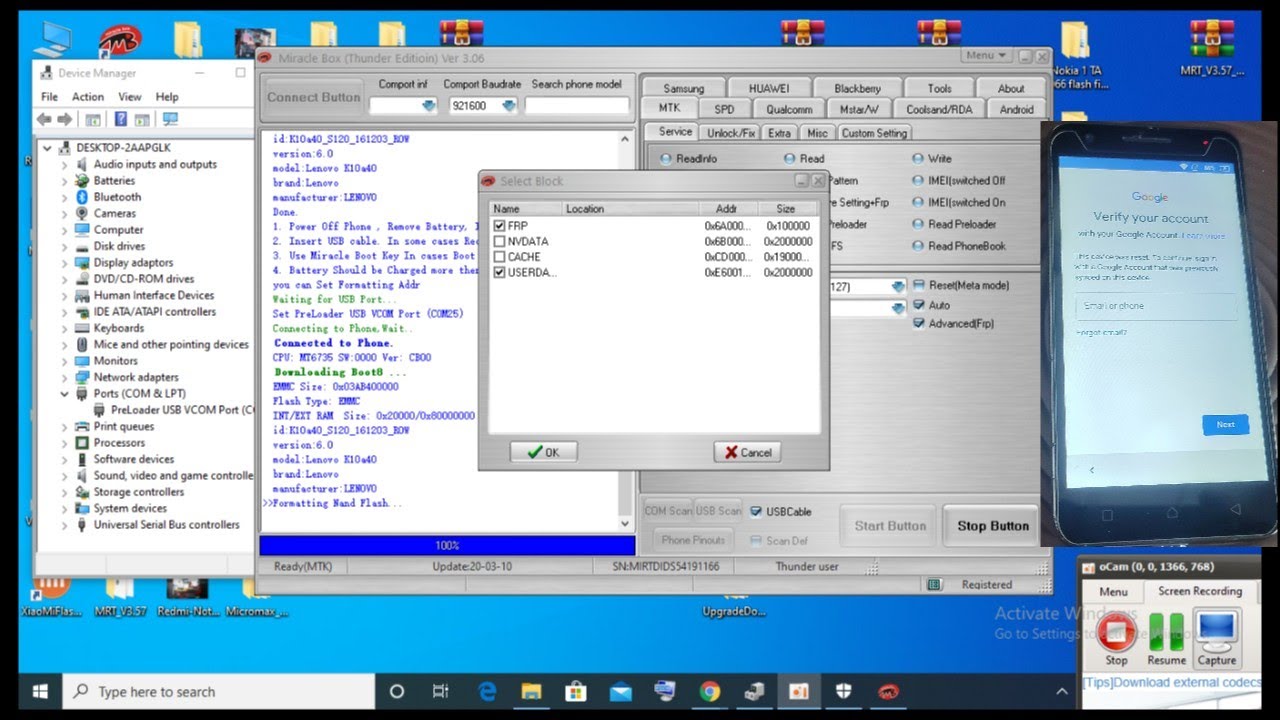Image resolution: width=1280 pixels, height=720 pixels.
Task: Click the Stop Button in Miracle Box
Action: [993, 526]
